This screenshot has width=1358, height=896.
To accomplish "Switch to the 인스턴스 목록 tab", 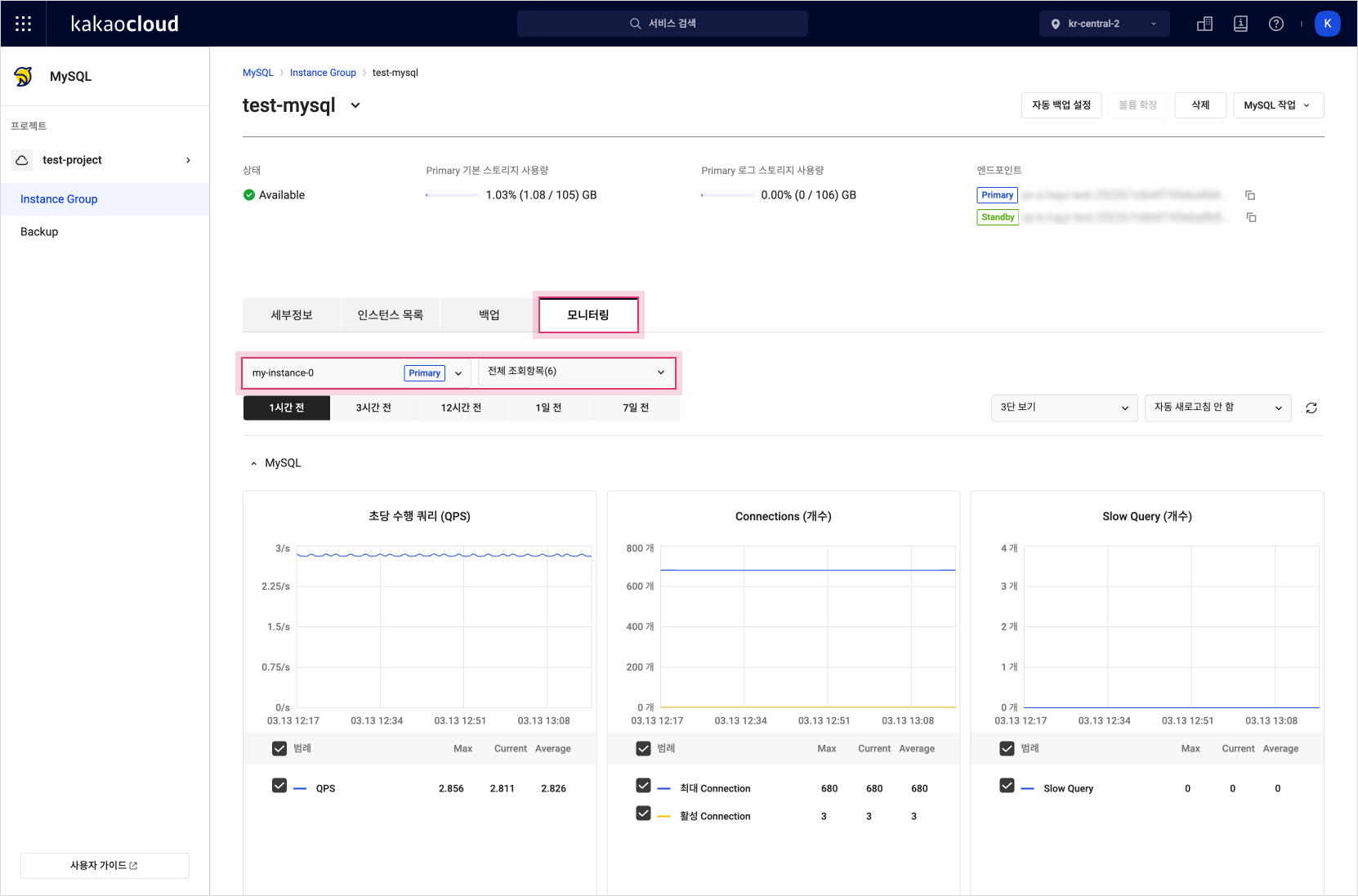I will click(x=391, y=315).
